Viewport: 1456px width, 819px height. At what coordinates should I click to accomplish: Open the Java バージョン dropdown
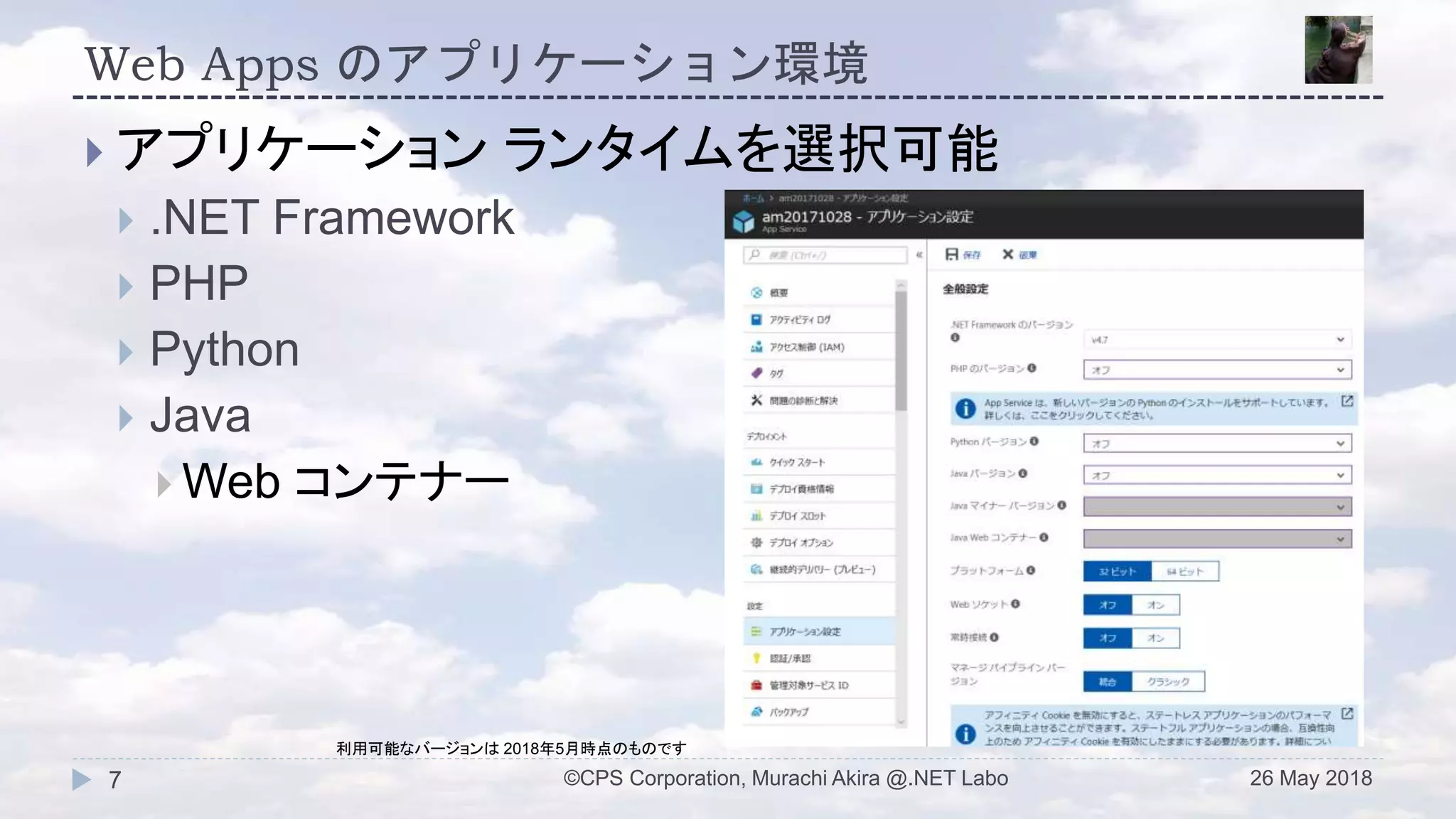point(1217,475)
